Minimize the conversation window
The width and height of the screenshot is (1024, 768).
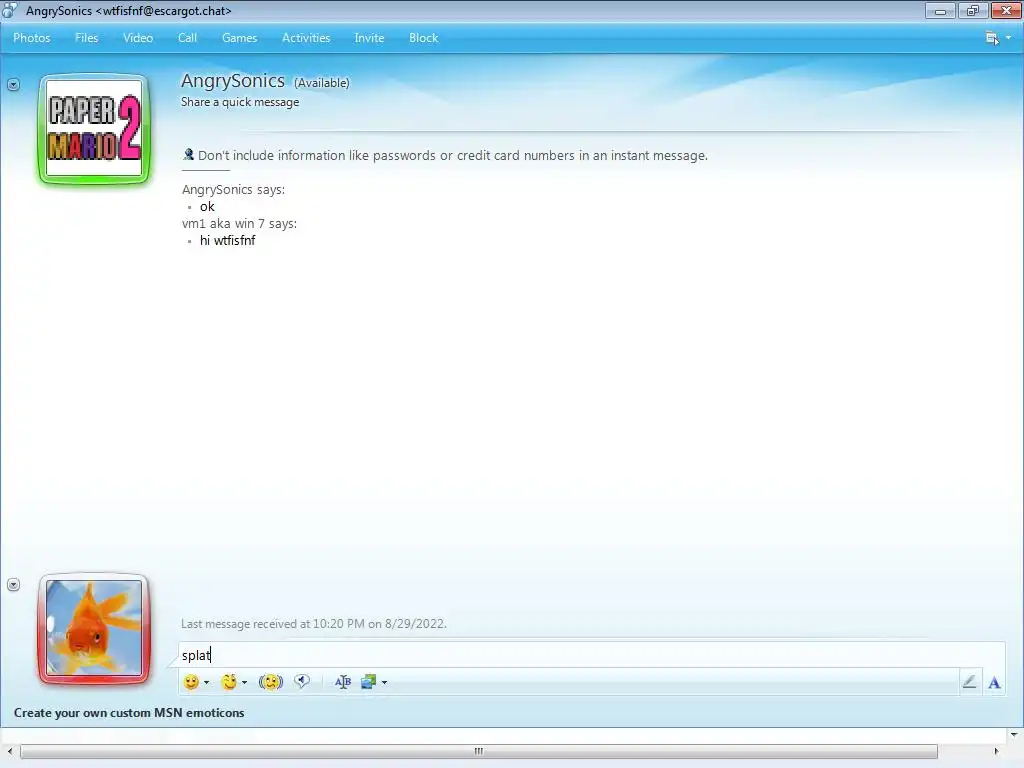[x=940, y=10]
